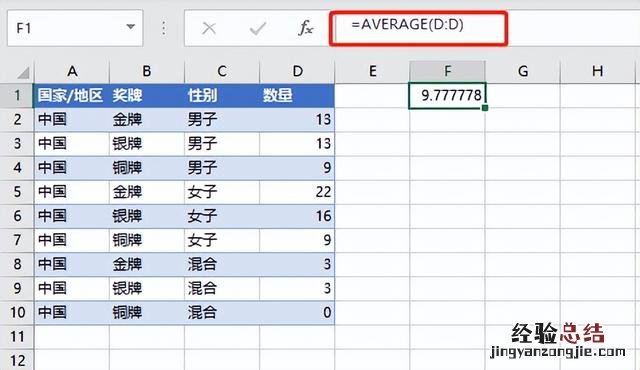640x370 pixels.
Task: Select row 7 header
Action: [x=17, y=240]
